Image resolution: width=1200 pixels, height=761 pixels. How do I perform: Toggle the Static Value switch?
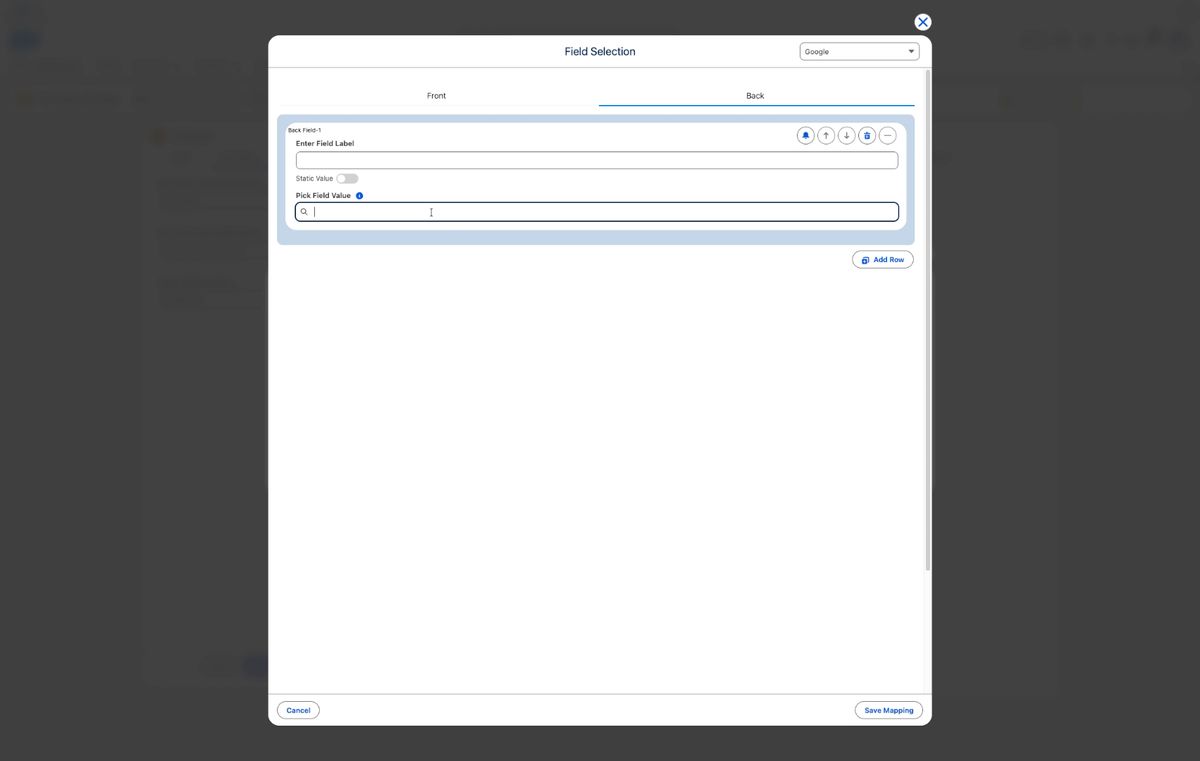pyautogui.click(x=347, y=179)
